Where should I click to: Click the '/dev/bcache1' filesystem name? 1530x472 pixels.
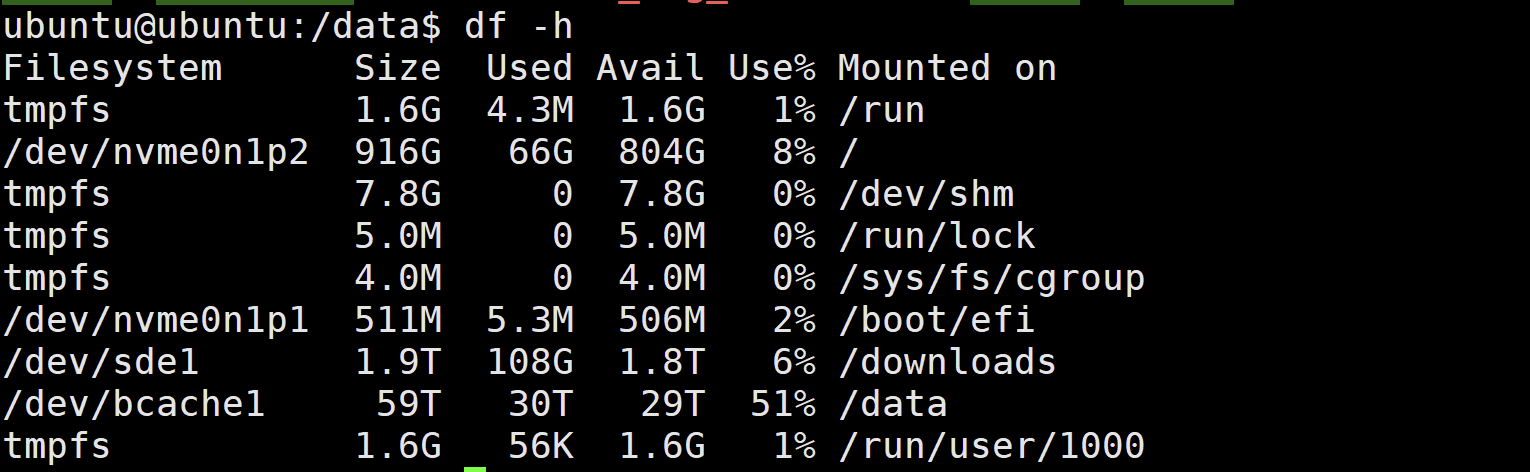[x=134, y=404]
